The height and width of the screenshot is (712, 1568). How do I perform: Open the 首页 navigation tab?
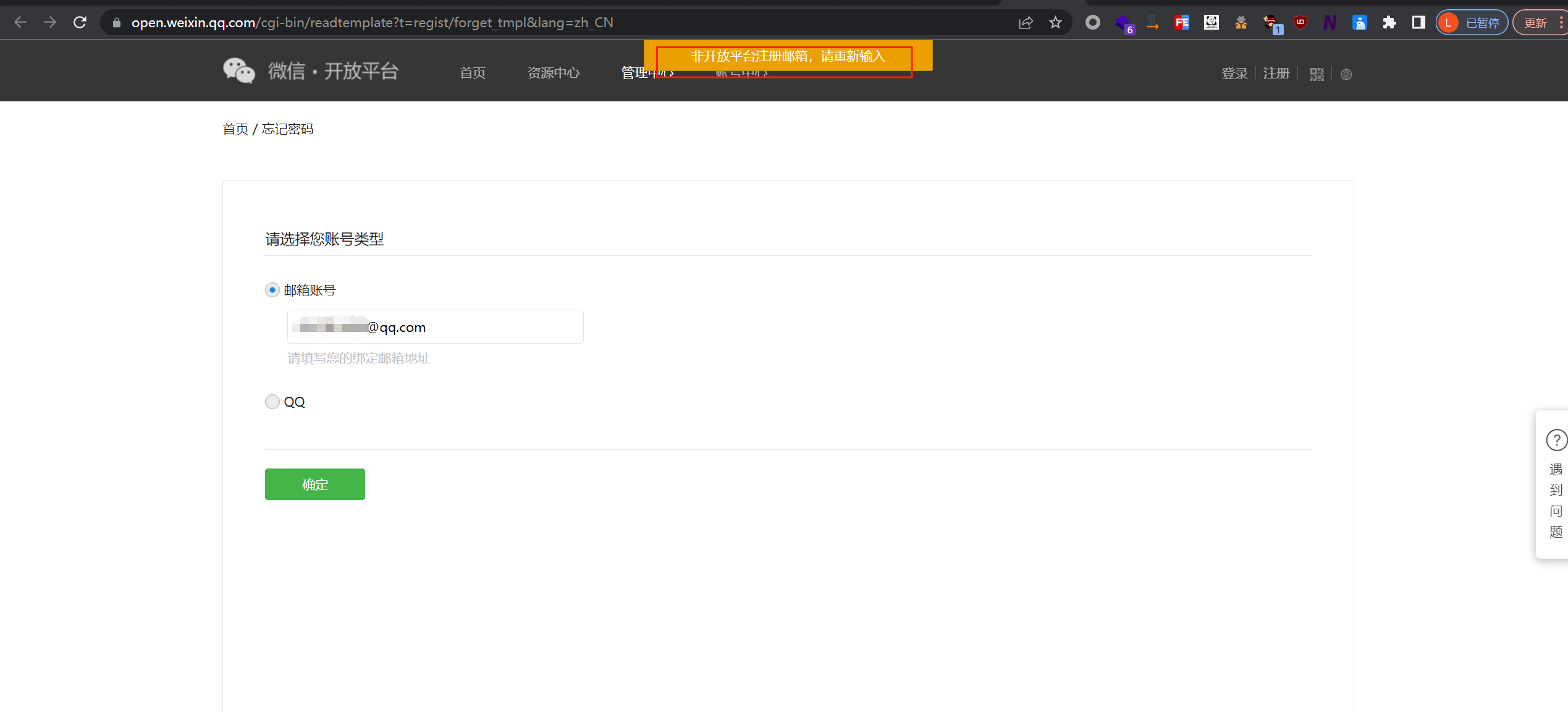click(x=473, y=73)
